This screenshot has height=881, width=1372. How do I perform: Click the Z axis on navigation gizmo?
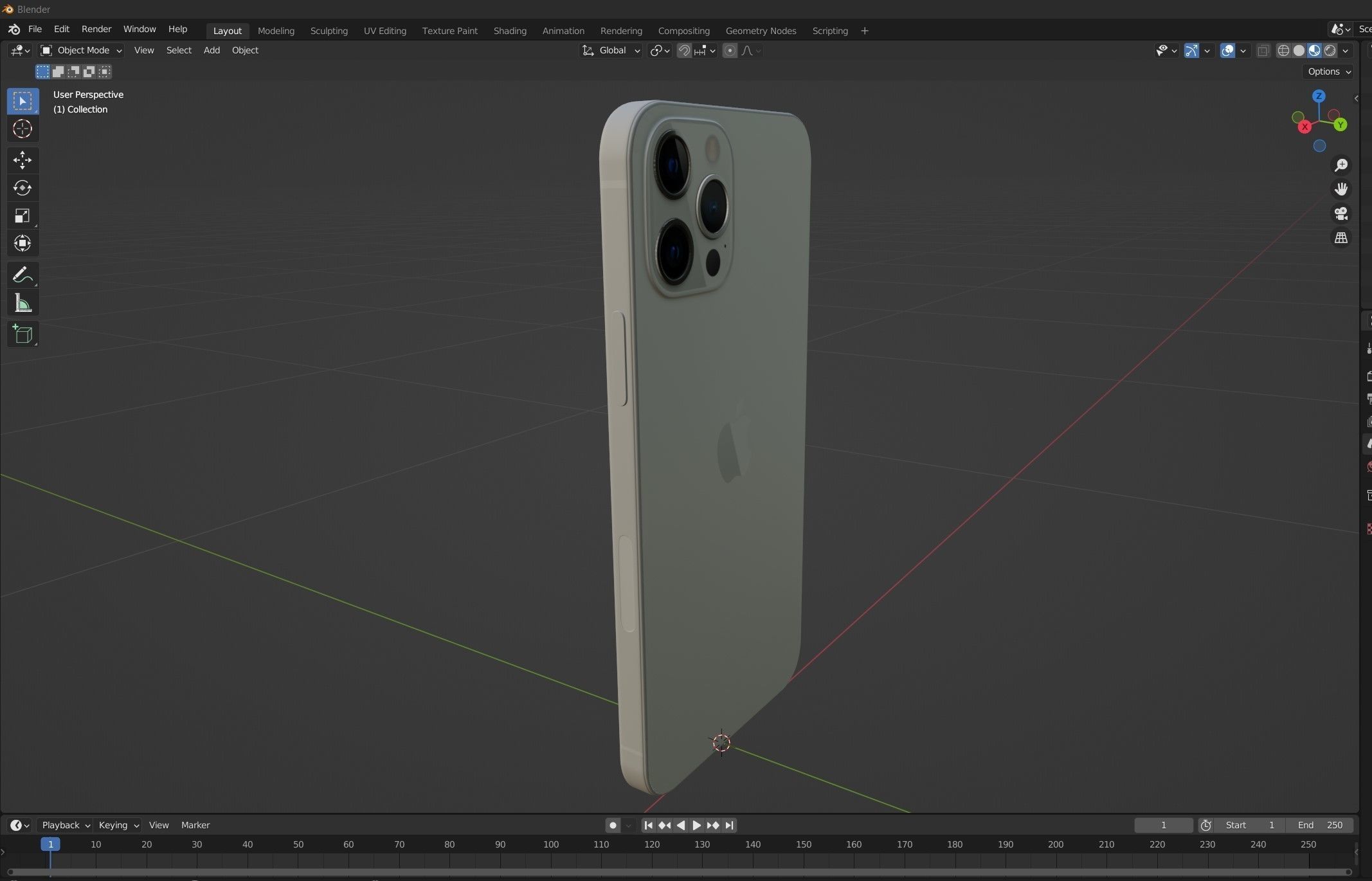(x=1319, y=96)
